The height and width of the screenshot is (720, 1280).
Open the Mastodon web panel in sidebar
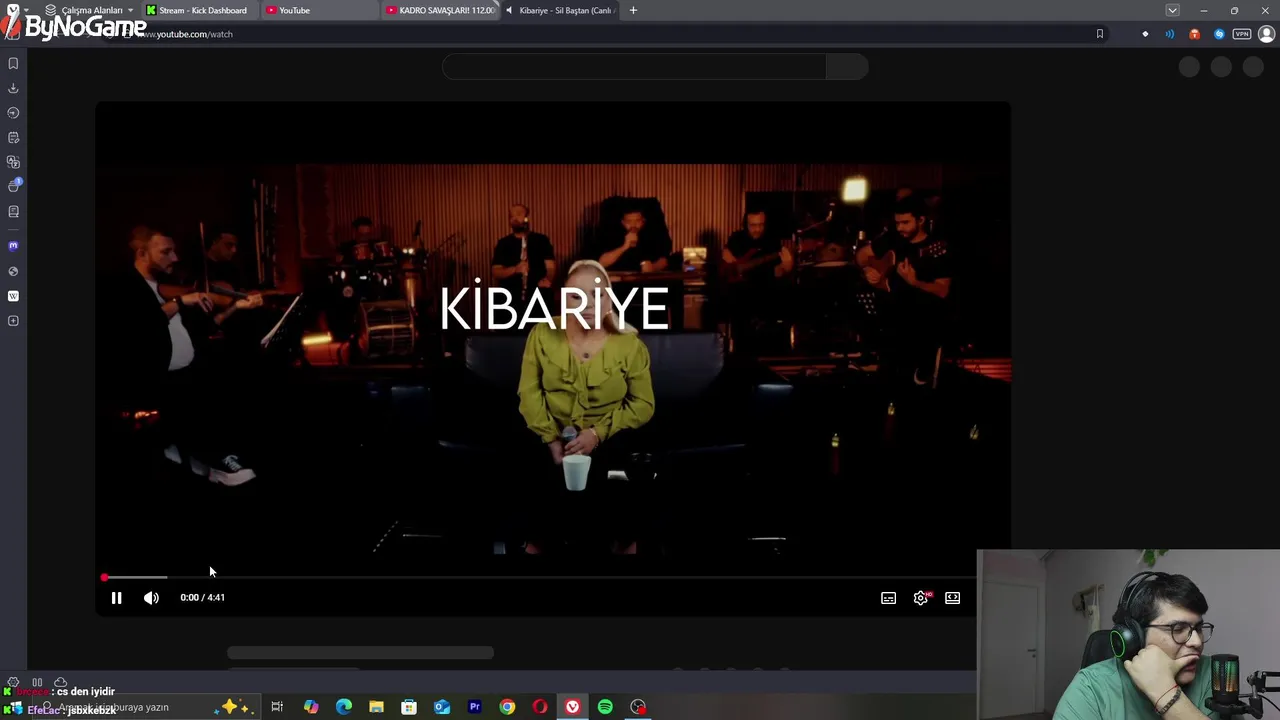[x=13, y=246]
